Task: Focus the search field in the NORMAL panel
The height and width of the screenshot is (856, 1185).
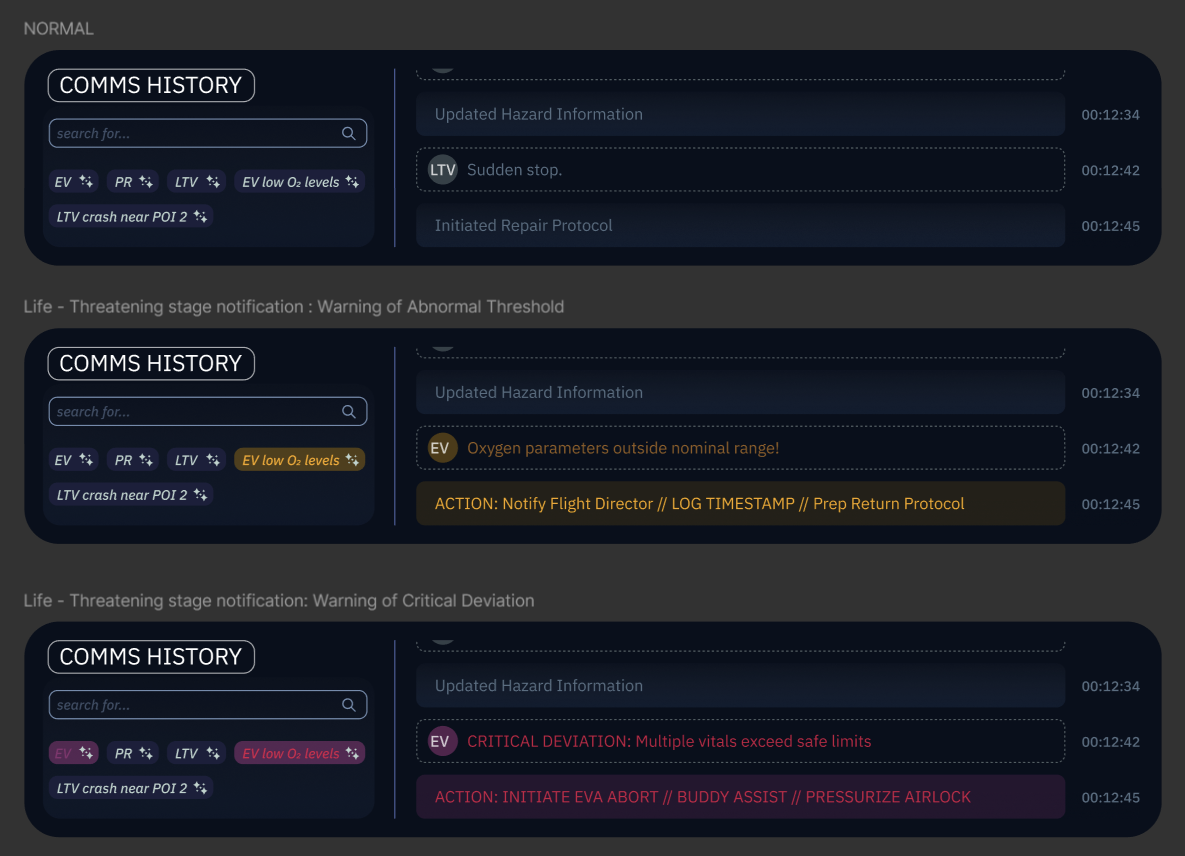Action: click(x=208, y=133)
